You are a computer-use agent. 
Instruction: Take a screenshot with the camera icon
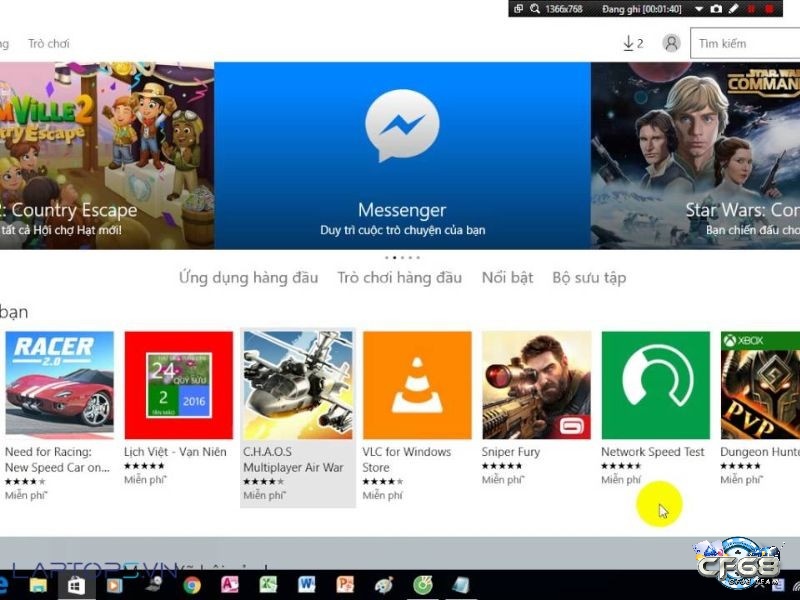[716, 9]
